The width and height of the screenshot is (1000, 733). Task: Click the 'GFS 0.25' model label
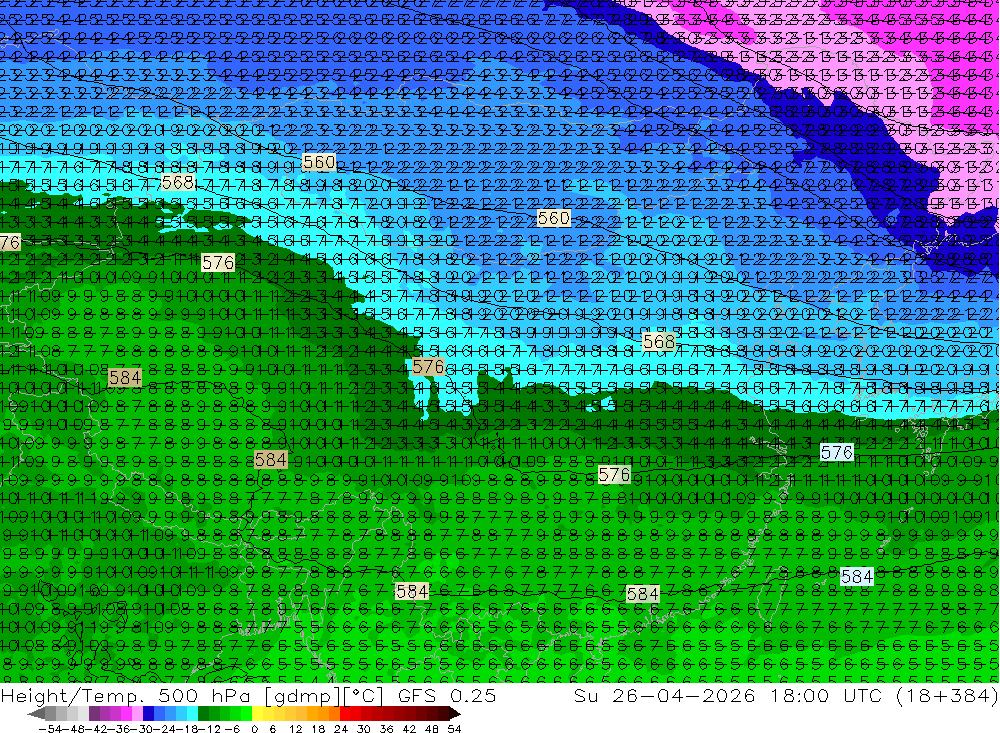[446, 696]
